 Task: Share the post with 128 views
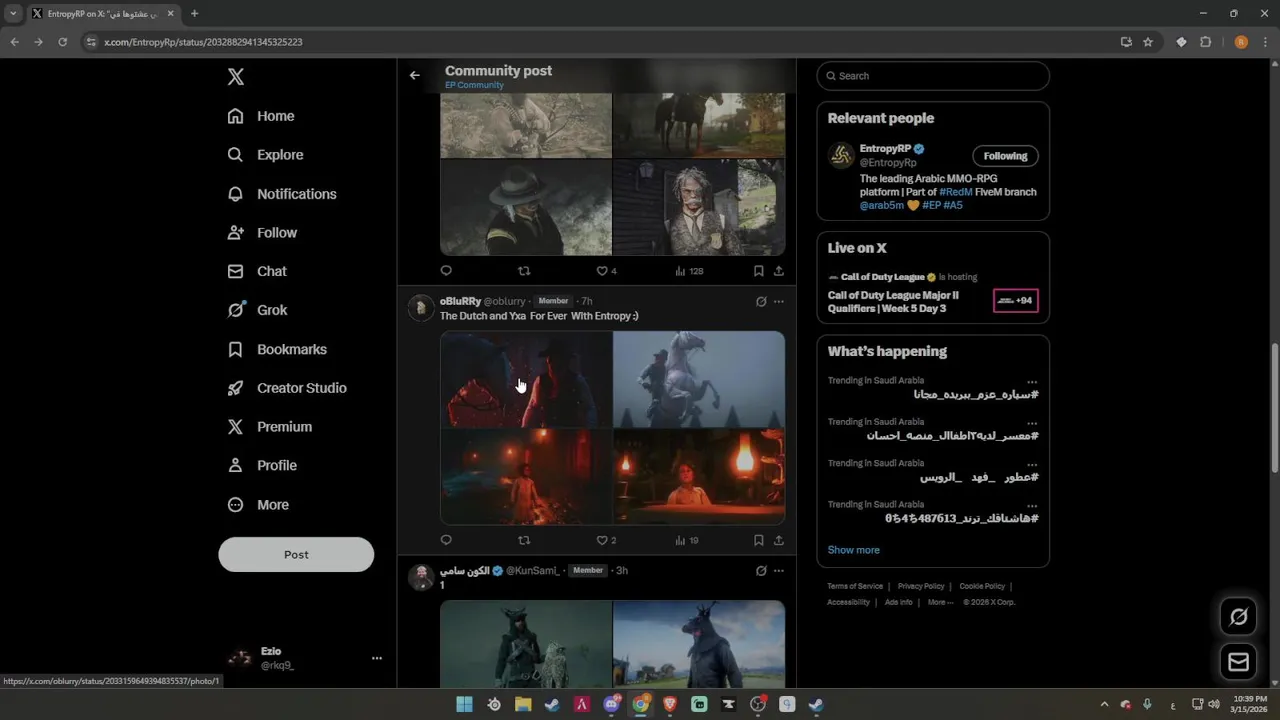pyautogui.click(x=779, y=270)
